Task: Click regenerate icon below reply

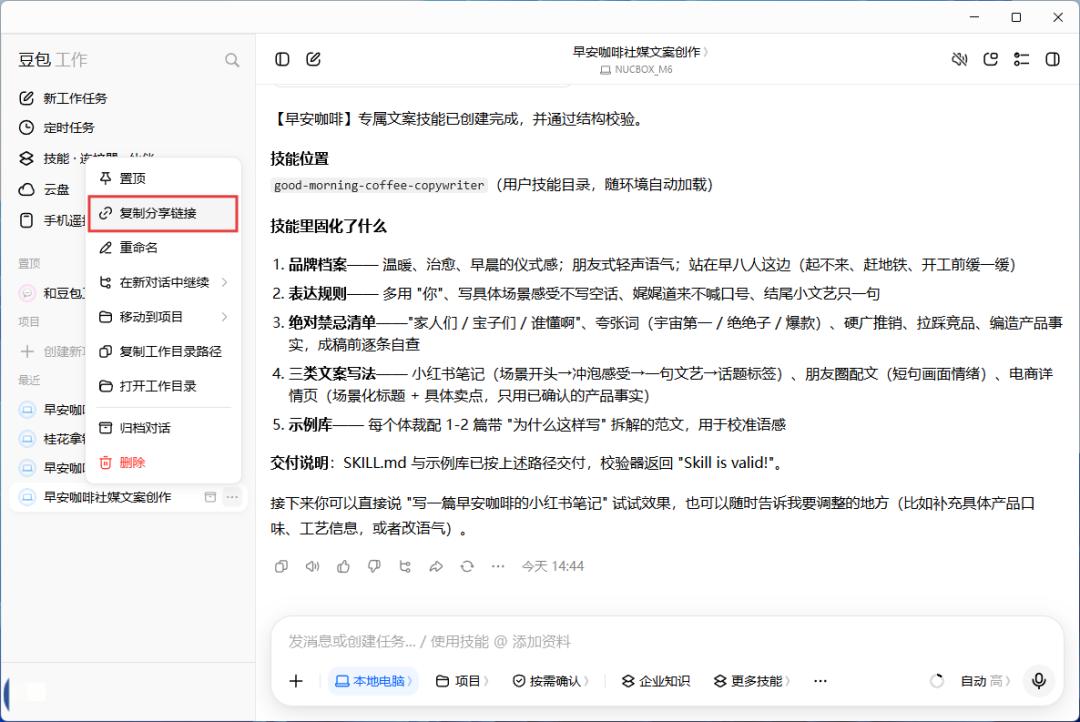Action: pos(467,566)
